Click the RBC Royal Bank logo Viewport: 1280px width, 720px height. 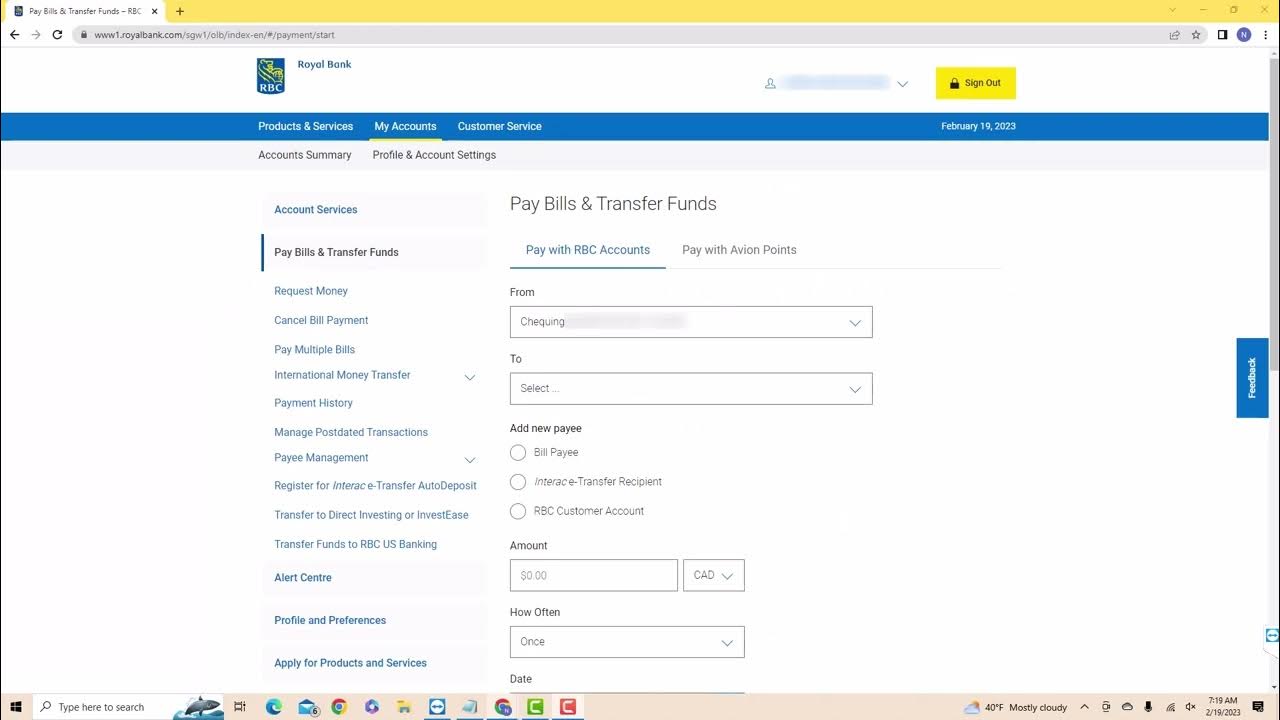271,76
